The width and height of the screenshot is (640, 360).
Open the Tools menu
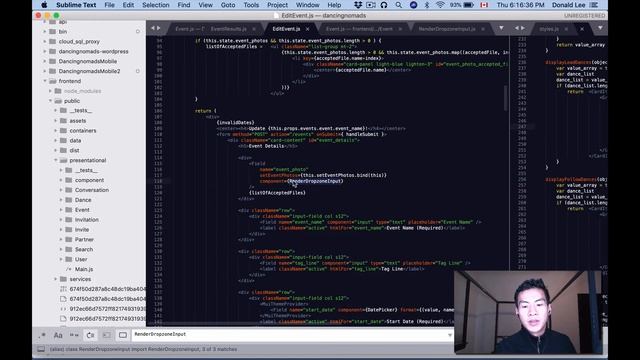coord(251,5)
